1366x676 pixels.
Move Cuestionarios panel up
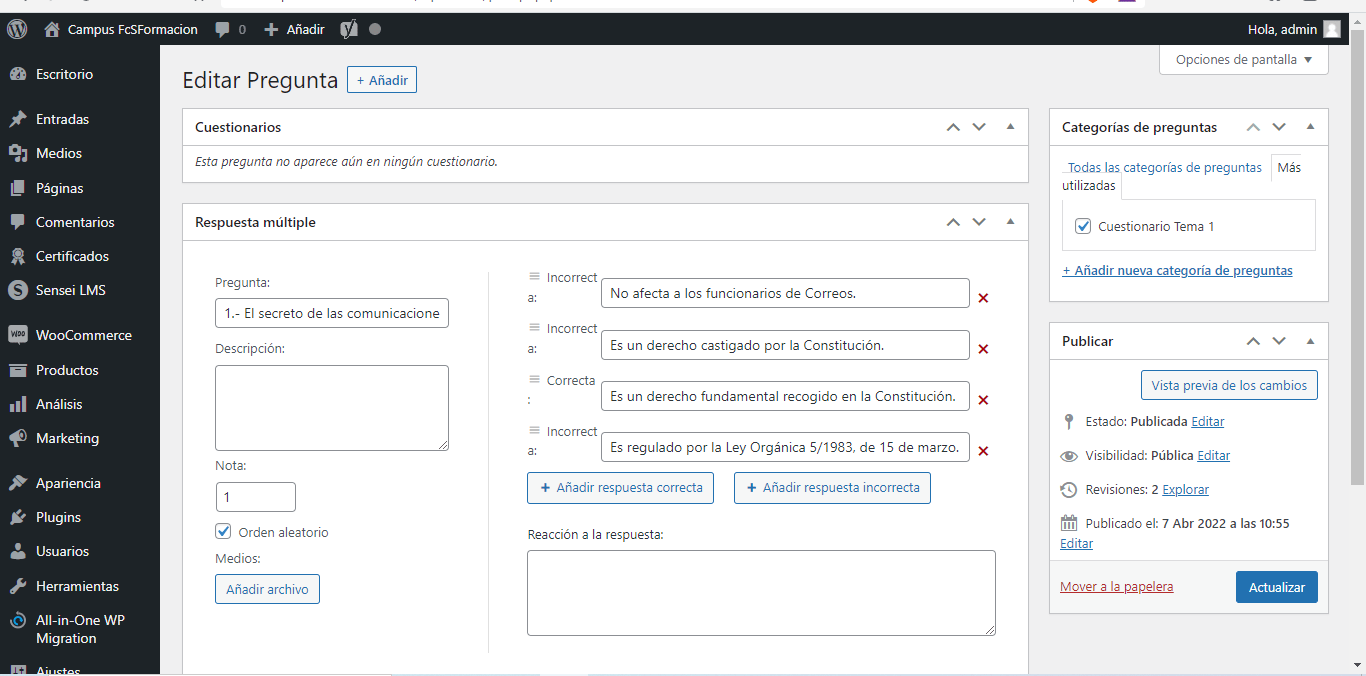(x=953, y=127)
